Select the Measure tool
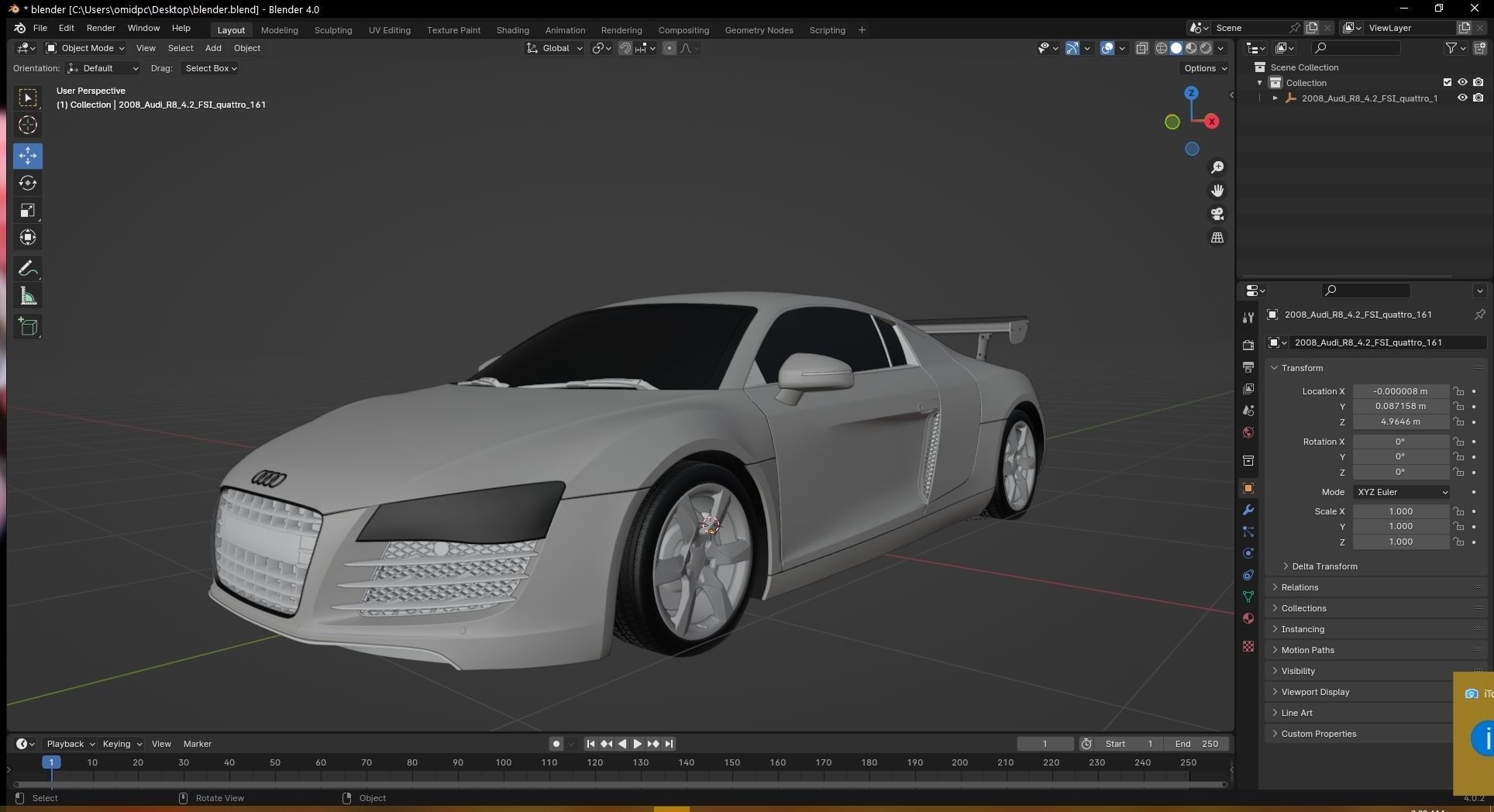 pyautogui.click(x=28, y=296)
